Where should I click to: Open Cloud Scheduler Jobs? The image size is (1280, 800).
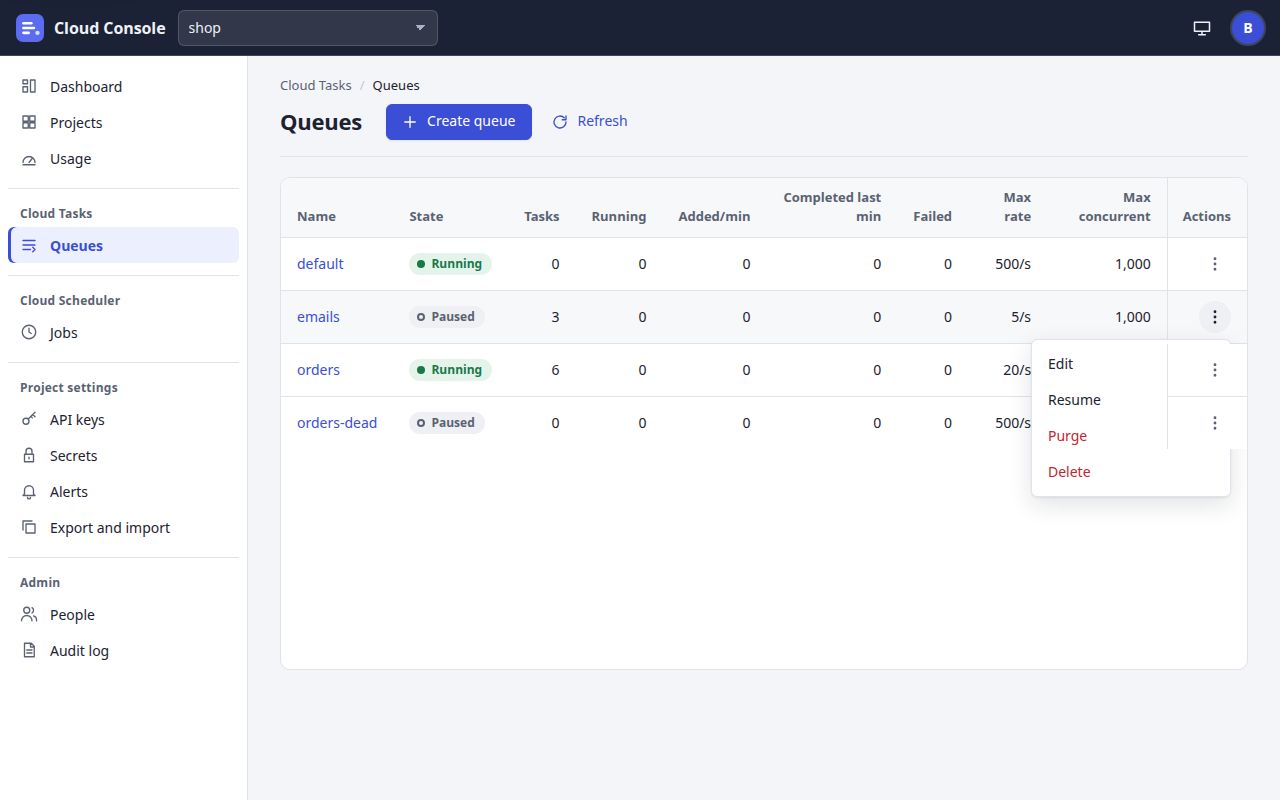point(123,333)
